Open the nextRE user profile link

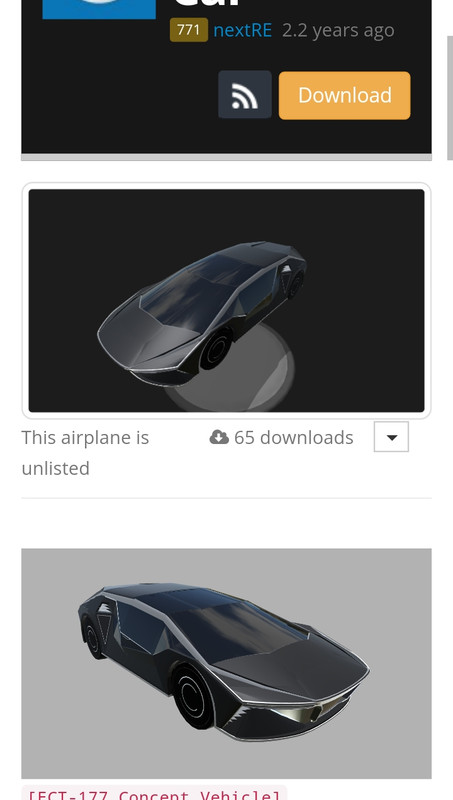click(x=242, y=30)
